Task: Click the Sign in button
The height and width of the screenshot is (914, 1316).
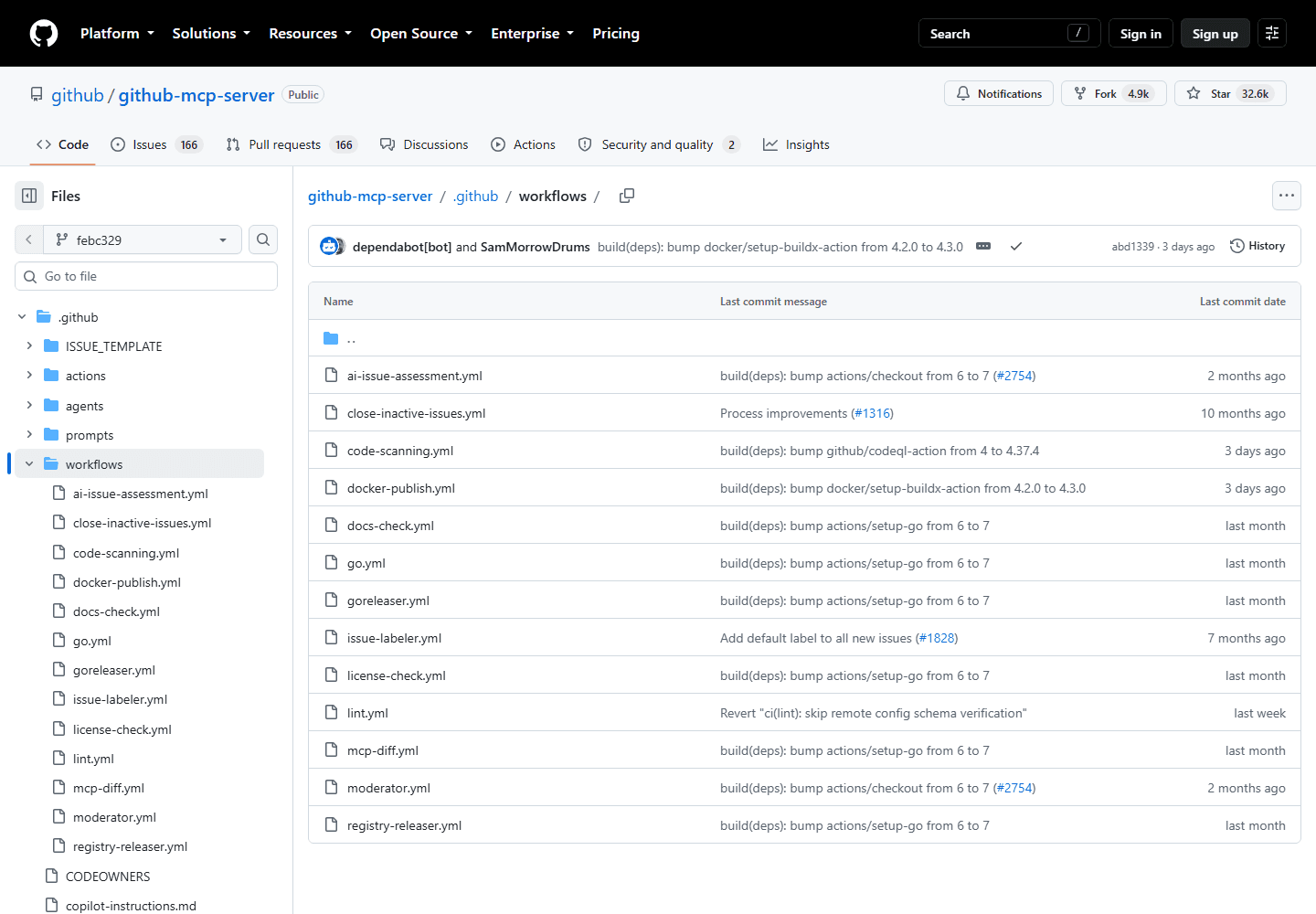Action: click(1141, 34)
